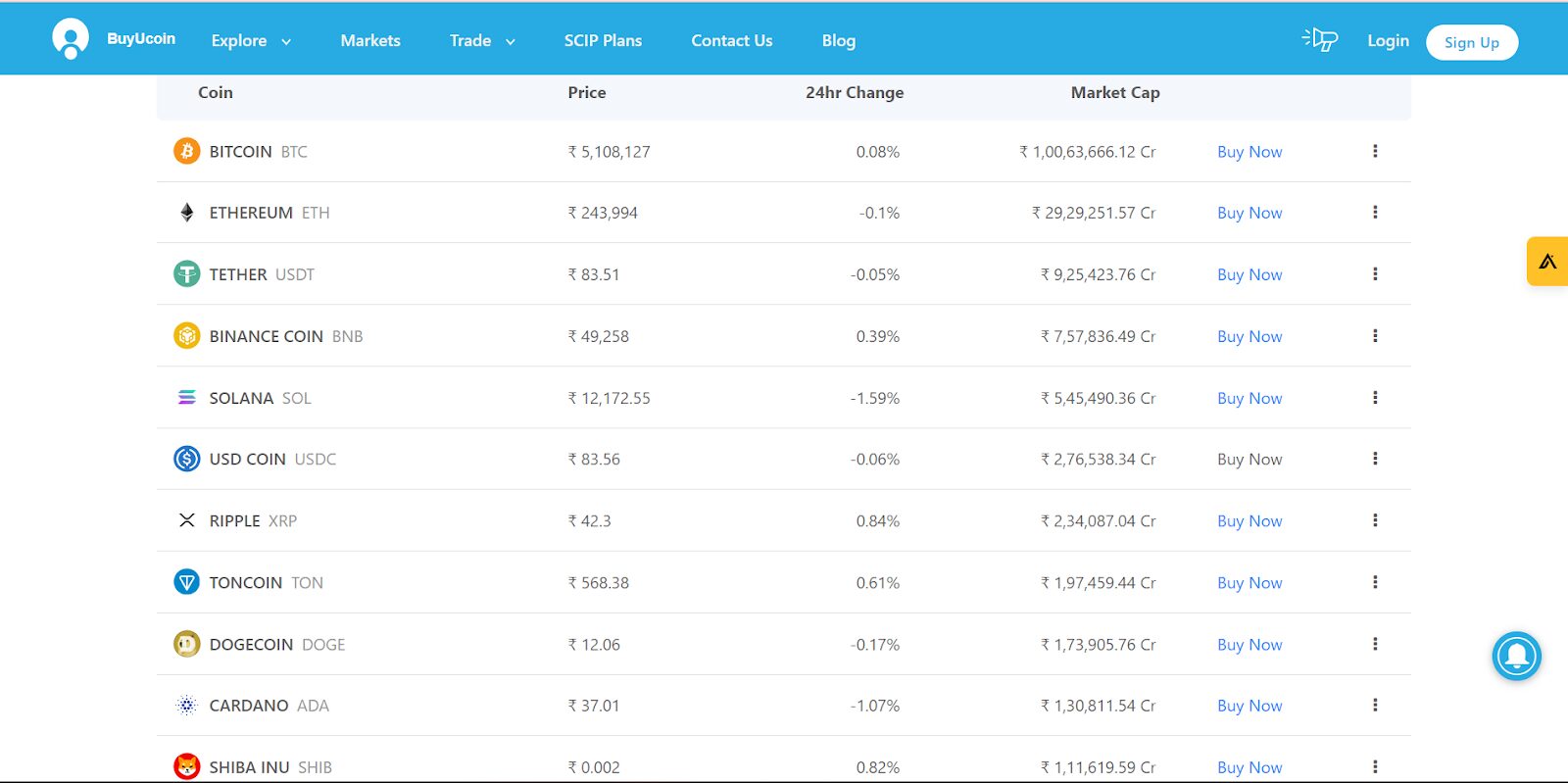The width and height of the screenshot is (1568, 783).
Task: Open more options for Solana row
Action: [1375, 398]
